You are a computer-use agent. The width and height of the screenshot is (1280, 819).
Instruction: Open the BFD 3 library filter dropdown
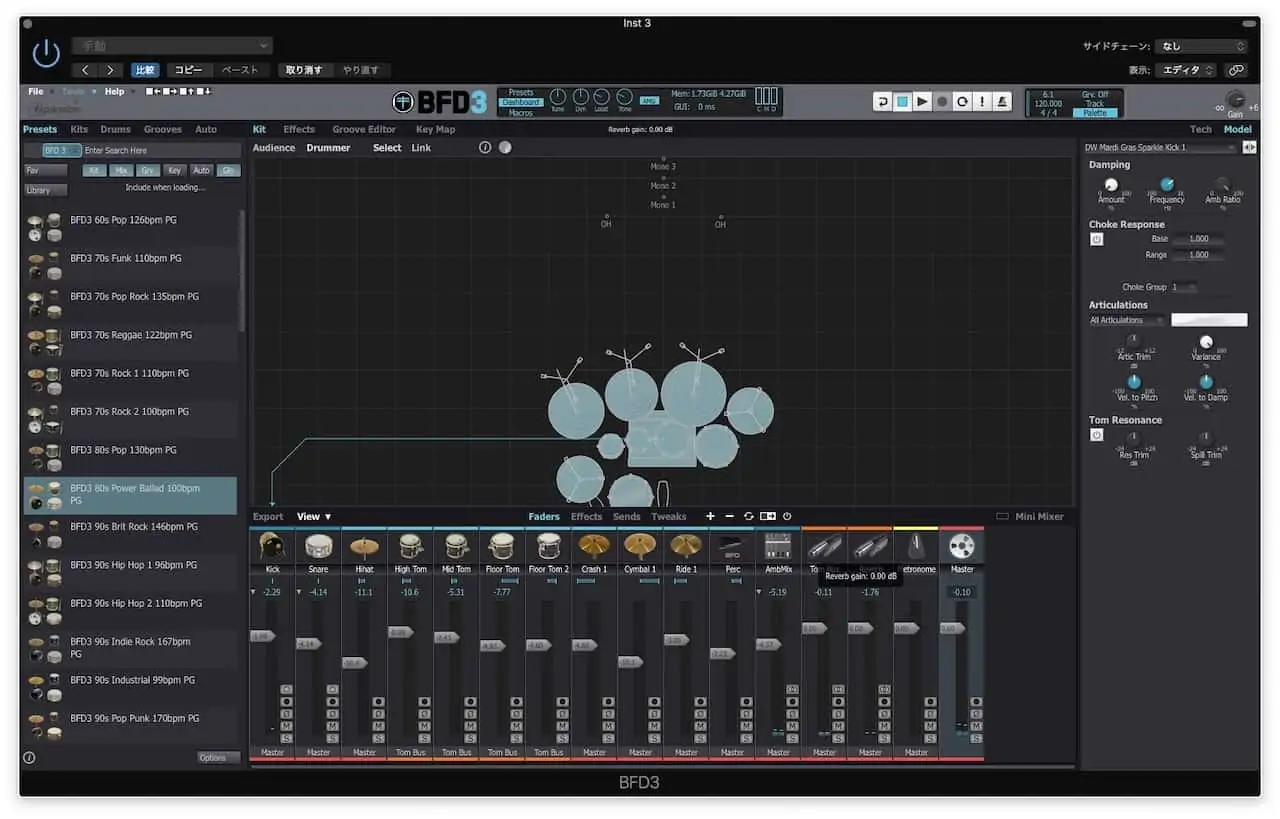61,150
